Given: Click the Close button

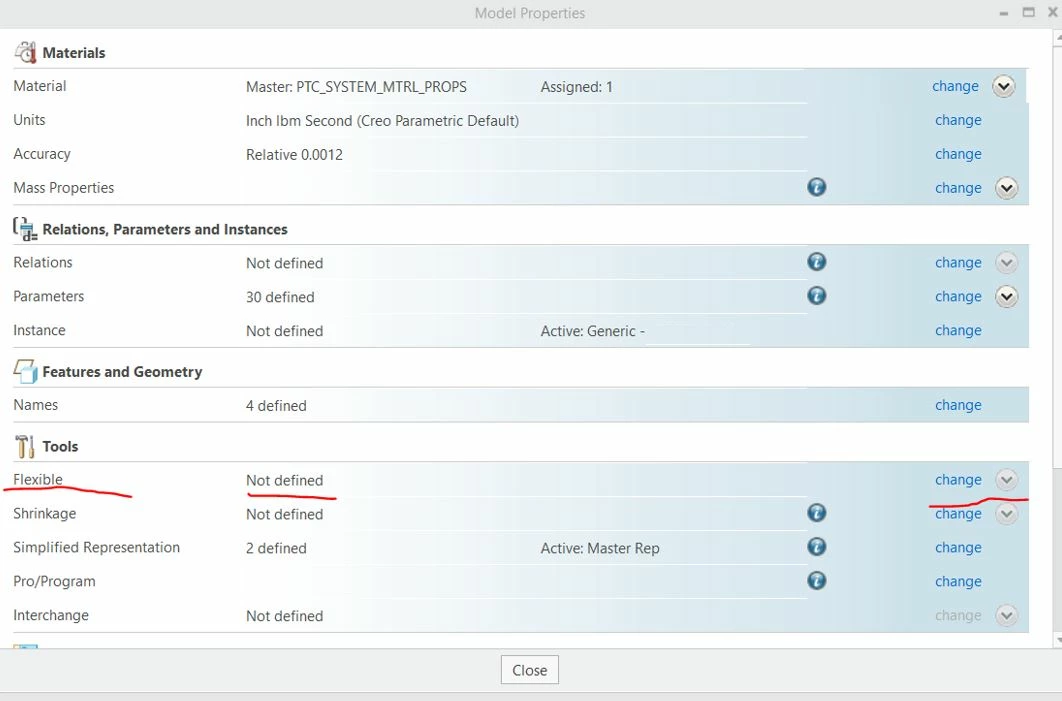Looking at the screenshot, I should point(530,670).
